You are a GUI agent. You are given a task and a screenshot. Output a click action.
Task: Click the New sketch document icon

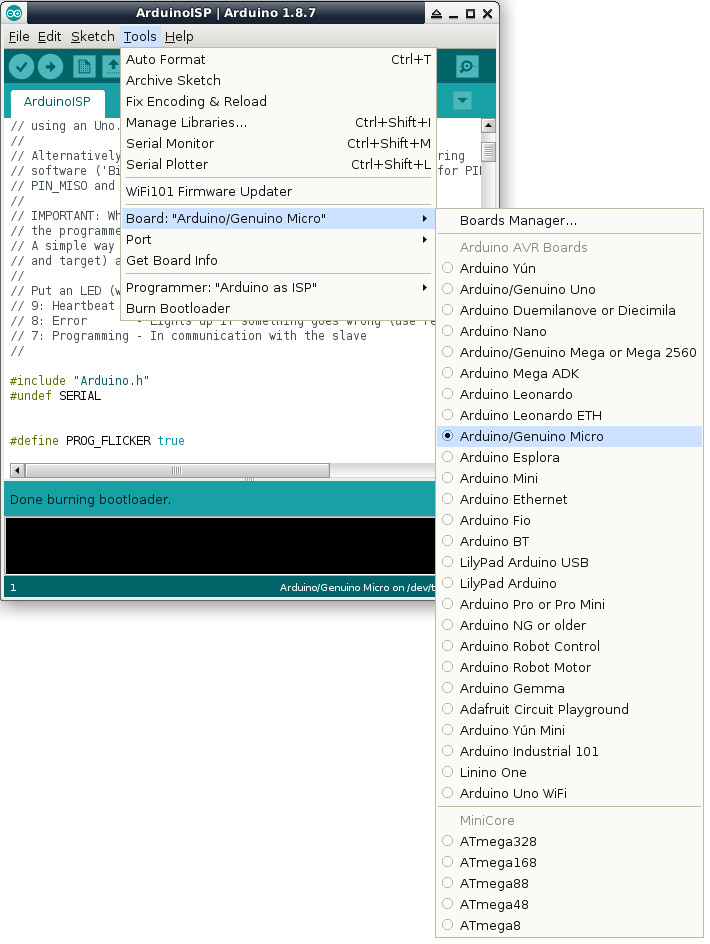(84, 66)
